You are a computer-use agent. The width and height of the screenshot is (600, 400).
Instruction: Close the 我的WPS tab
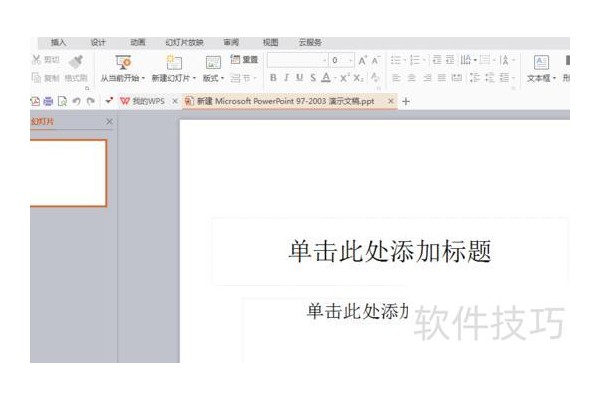pyautogui.click(x=175, y=101)
